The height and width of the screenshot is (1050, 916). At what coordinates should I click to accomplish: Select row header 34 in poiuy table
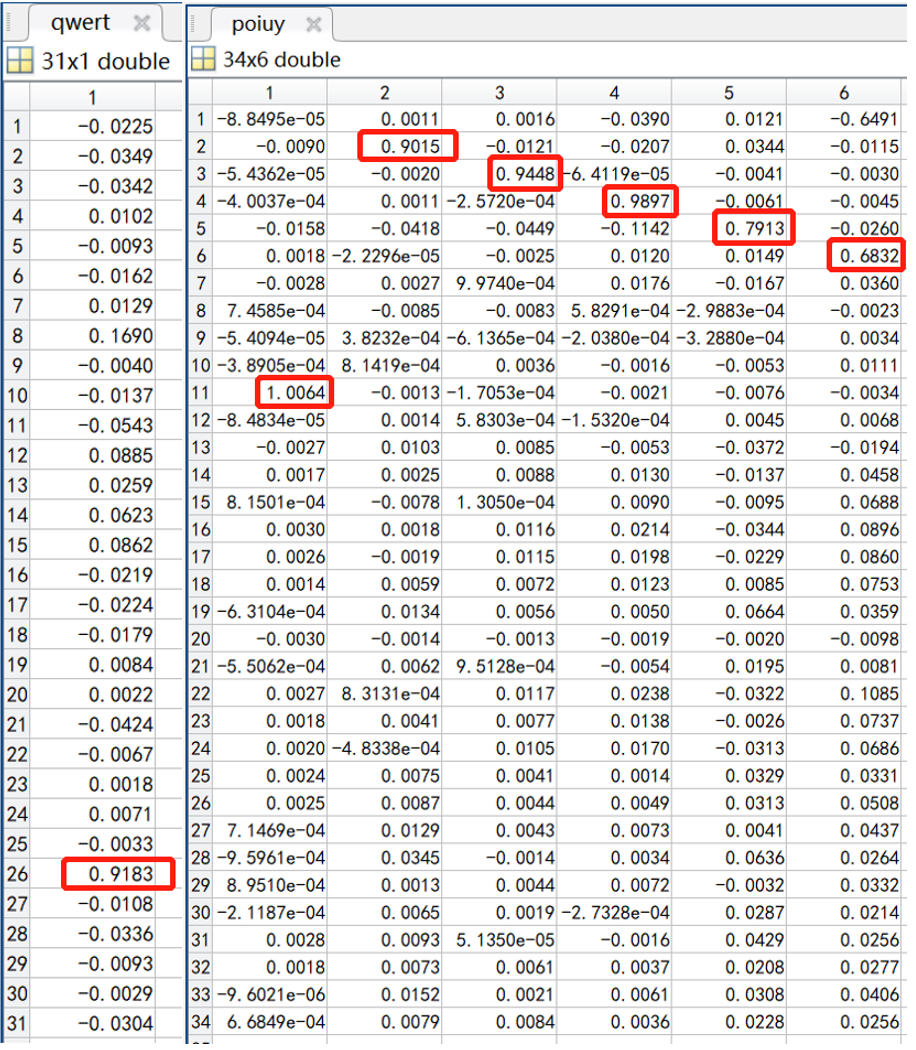click(x=200, y=1022)
